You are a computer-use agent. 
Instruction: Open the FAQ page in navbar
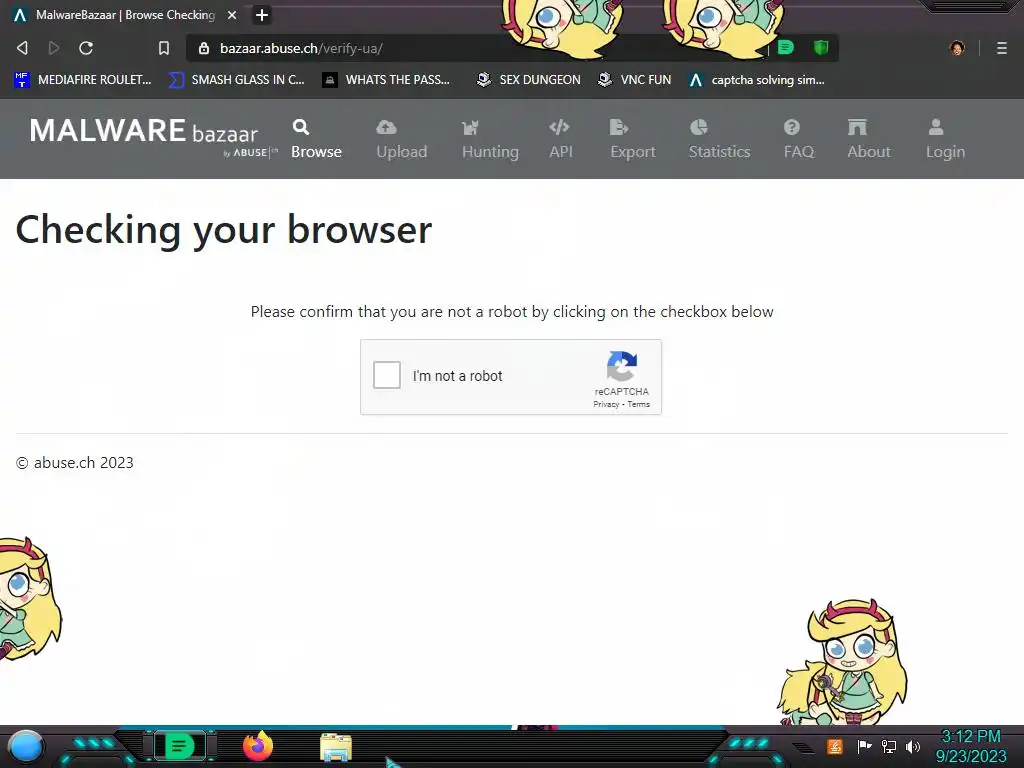[799, 139]
